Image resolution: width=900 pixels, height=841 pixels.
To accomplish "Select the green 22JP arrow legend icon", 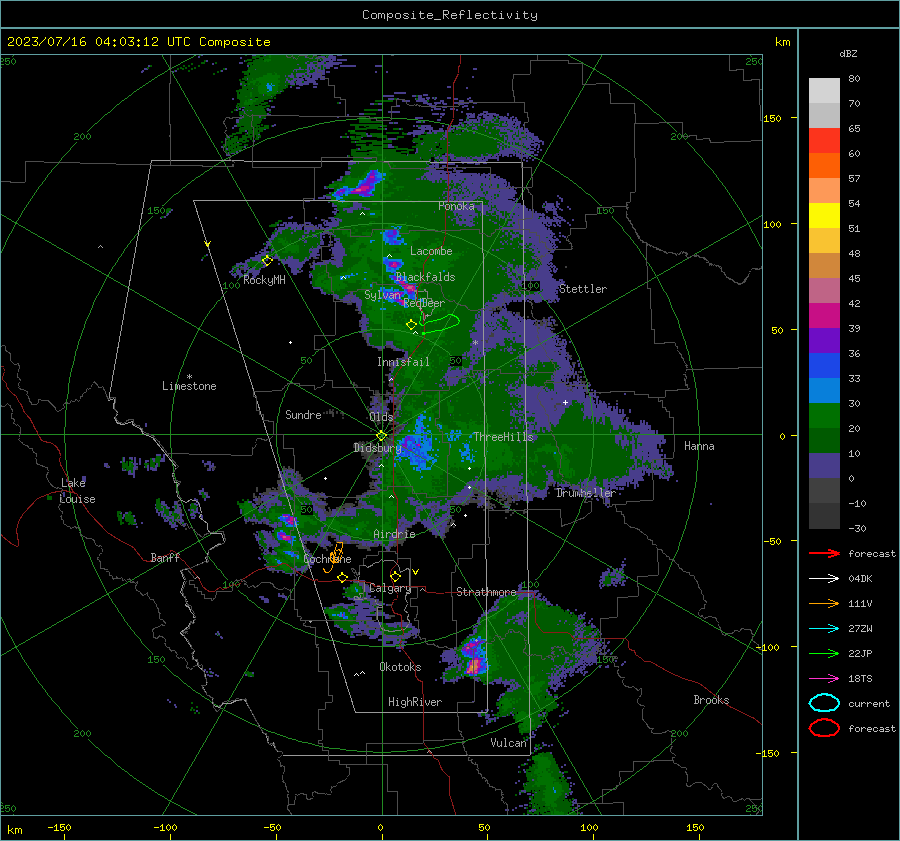I will [824, 653].
